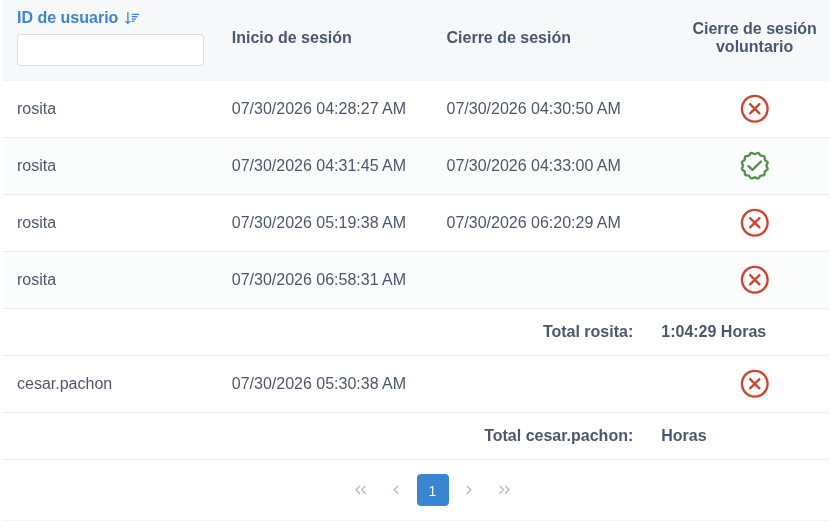The width and height of the screenshot is (829, 526).
Task: Click rosita in the 06:58:31 AM row
Action: pyautogui.click(x=36, y=280)
